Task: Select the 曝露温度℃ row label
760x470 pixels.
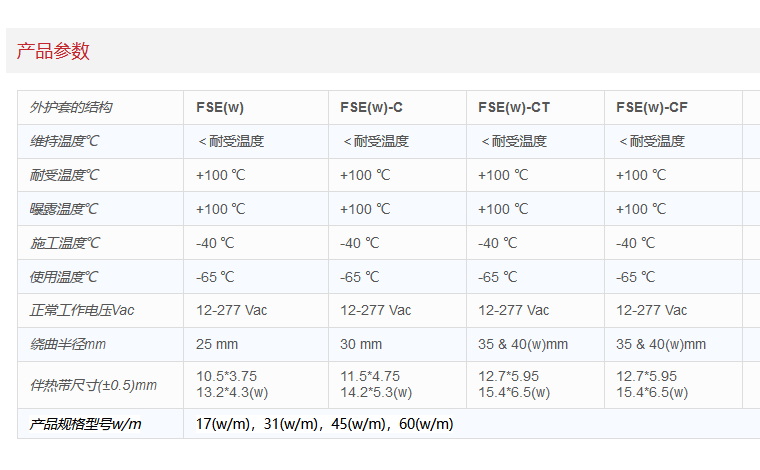Action: point(64,209)
